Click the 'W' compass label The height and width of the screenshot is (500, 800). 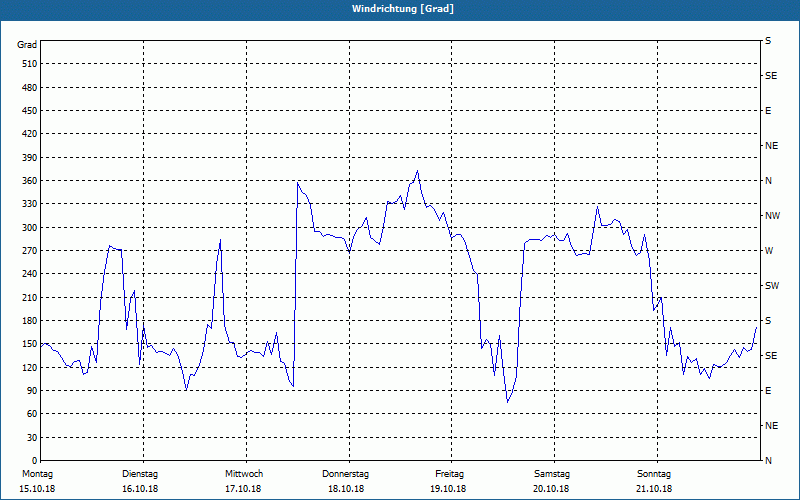(769, 251)
